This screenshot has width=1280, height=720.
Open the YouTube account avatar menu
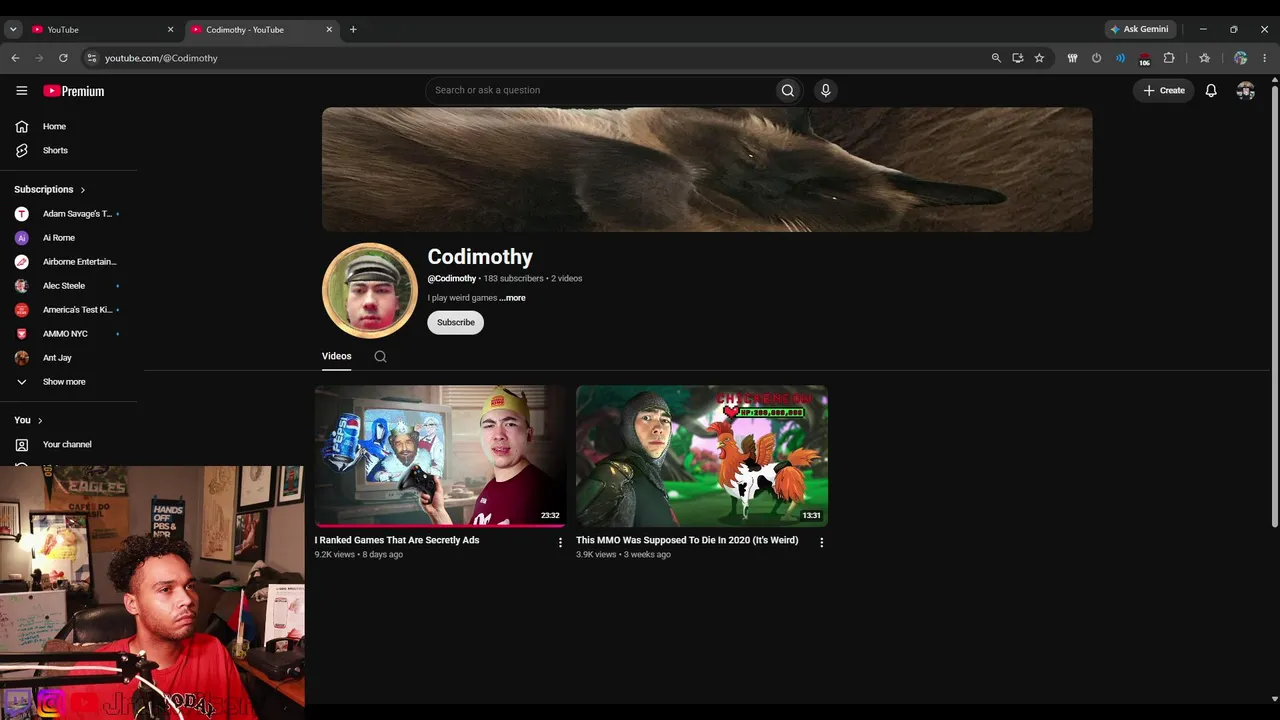[1245, 90]
